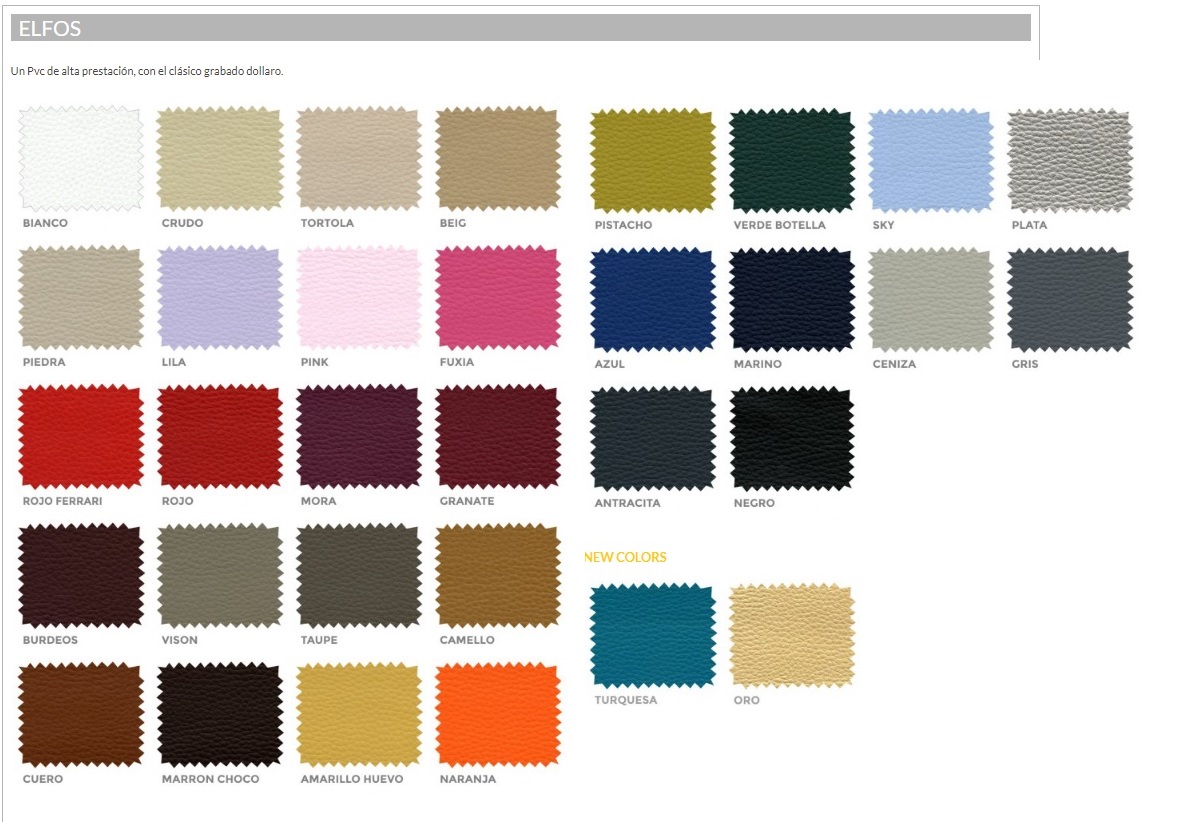Select the AZUL blue swatch

653,300
